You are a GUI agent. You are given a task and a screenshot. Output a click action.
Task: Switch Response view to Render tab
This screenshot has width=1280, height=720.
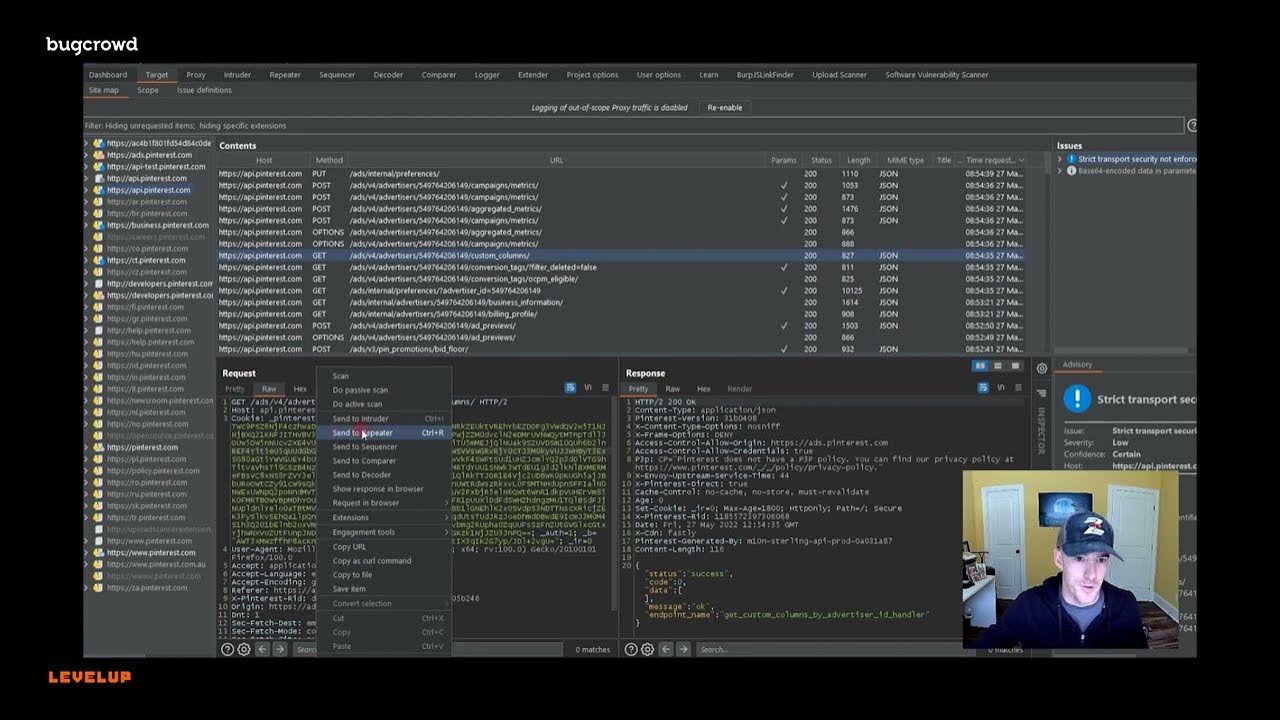click(x=740, y=389)
